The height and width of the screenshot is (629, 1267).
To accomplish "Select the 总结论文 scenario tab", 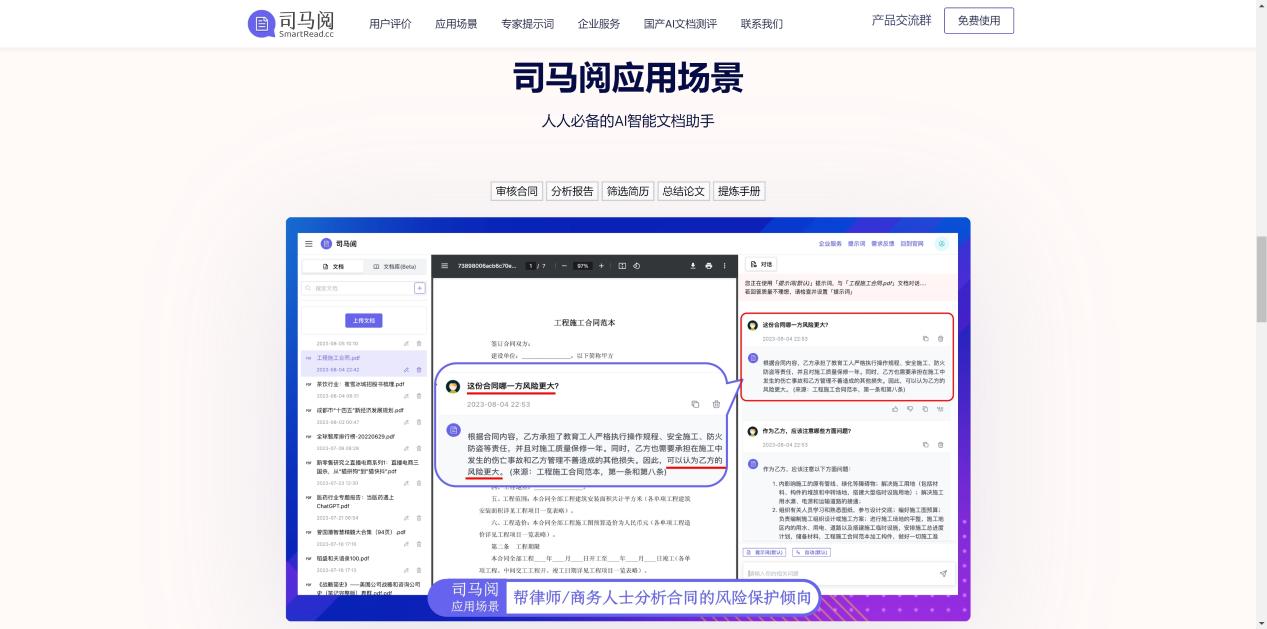I will click(684, 191).
